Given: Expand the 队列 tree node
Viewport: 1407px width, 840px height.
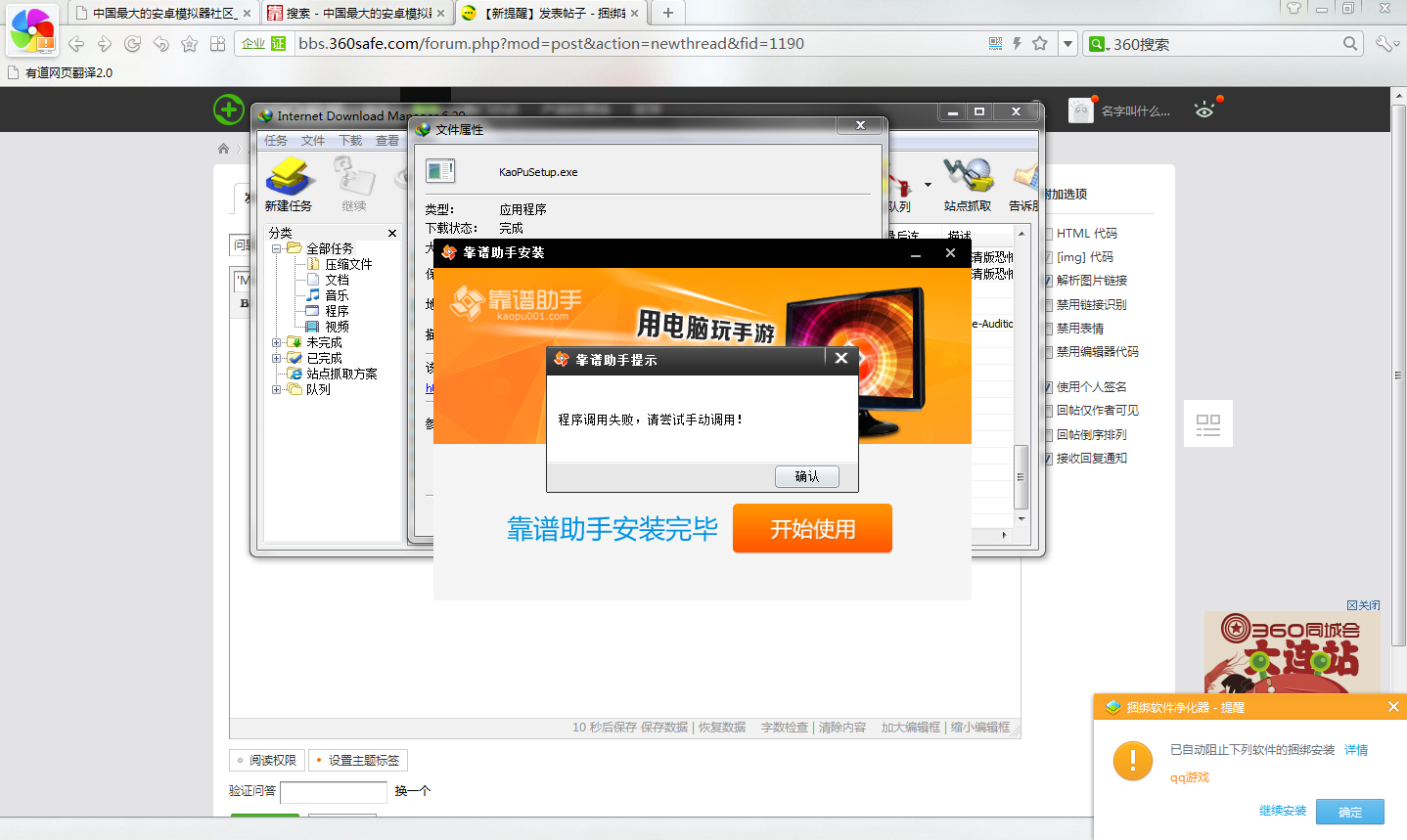Looking at the screenshot, I should (277, 389).
